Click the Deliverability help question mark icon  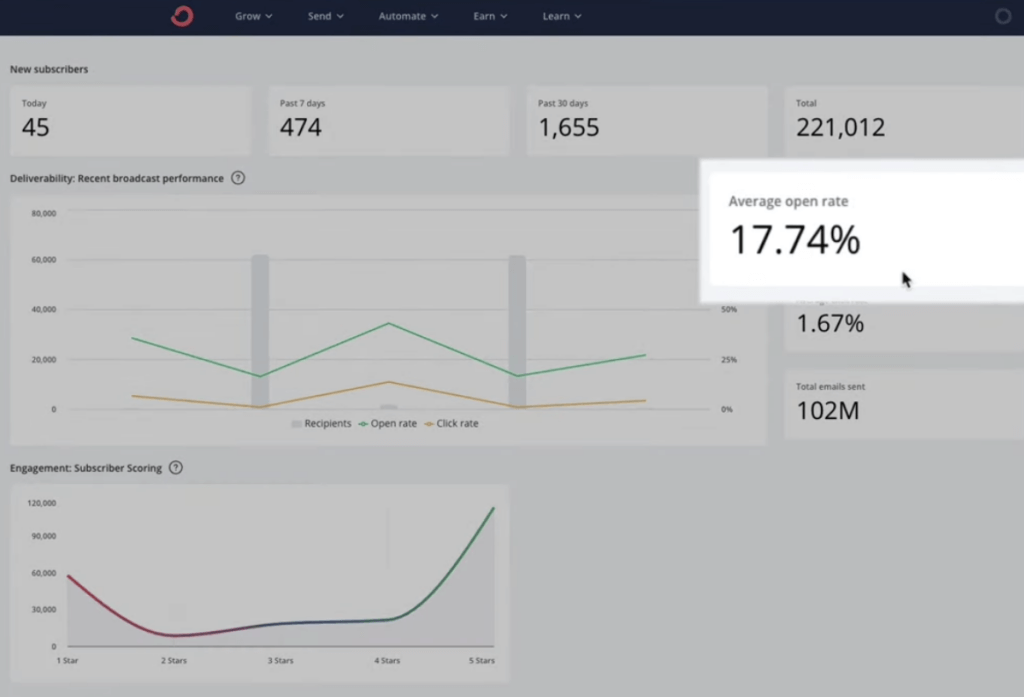coord(238,178)
